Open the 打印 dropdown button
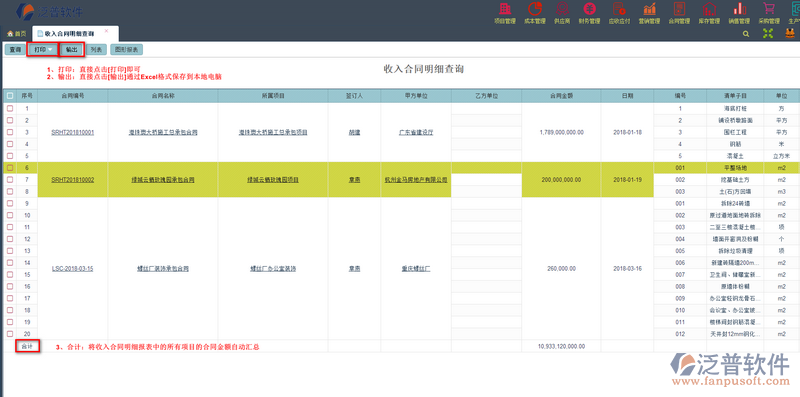 (42, 49)
